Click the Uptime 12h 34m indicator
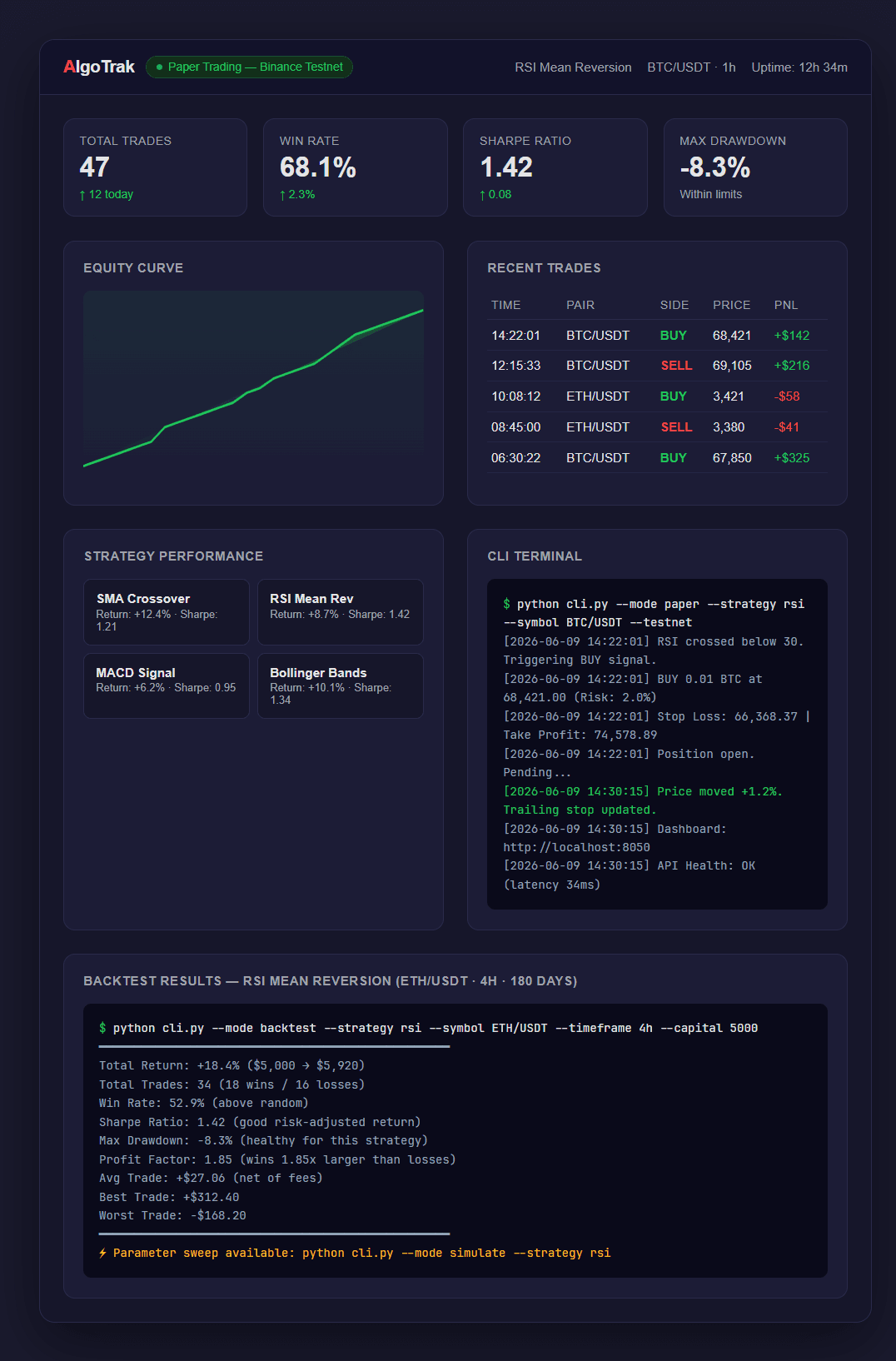Viewport: 896px width, 1361px height. click(799, 67)
